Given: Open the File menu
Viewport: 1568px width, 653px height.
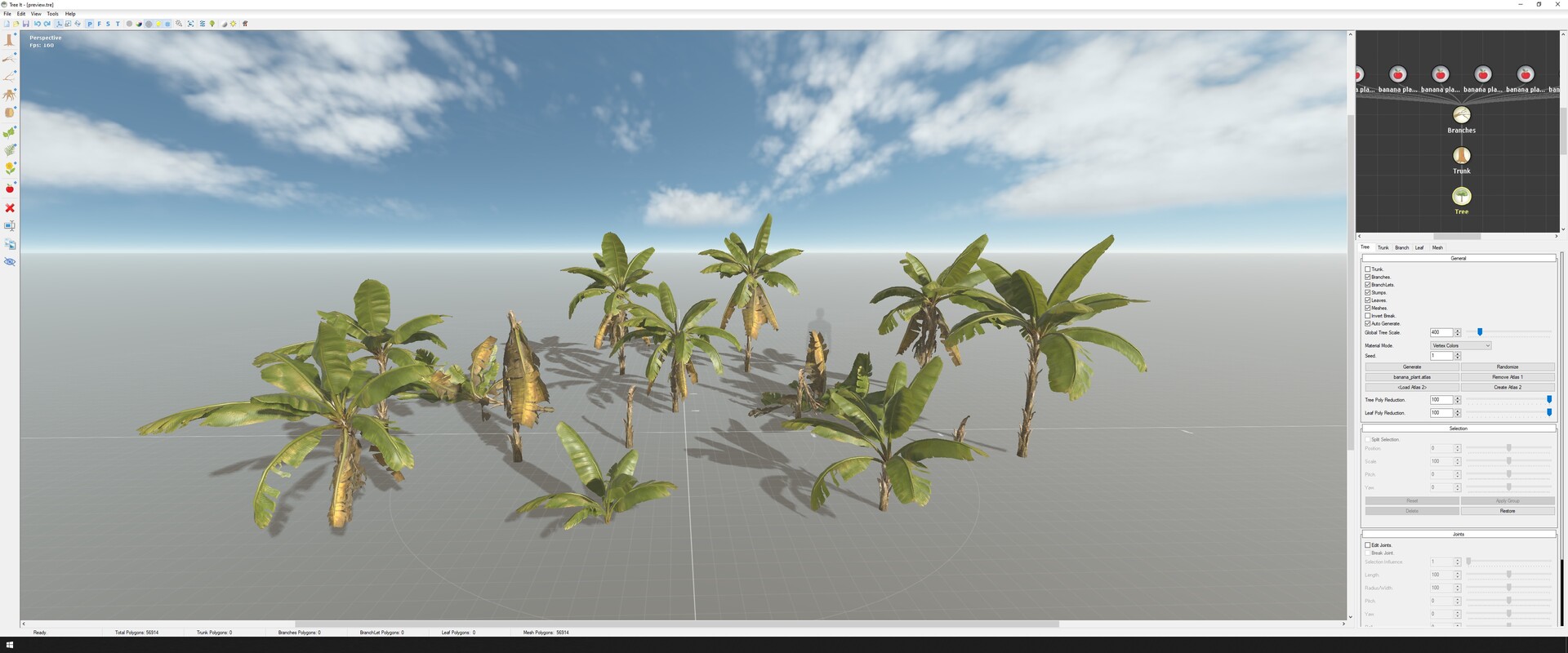Looking at the screenshot, I should [x=7, y=14].
